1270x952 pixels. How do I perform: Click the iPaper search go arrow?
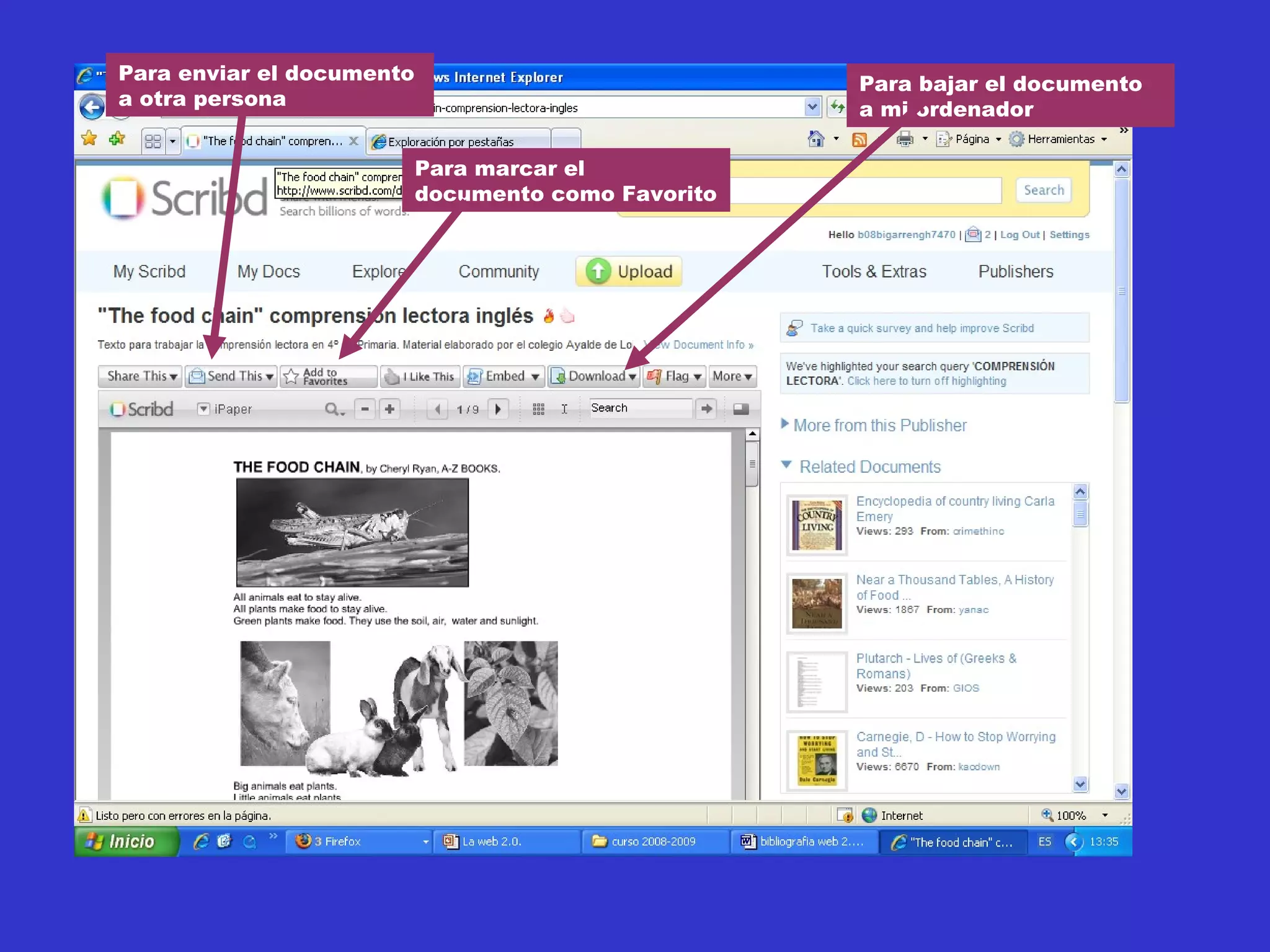pos(706,408)
